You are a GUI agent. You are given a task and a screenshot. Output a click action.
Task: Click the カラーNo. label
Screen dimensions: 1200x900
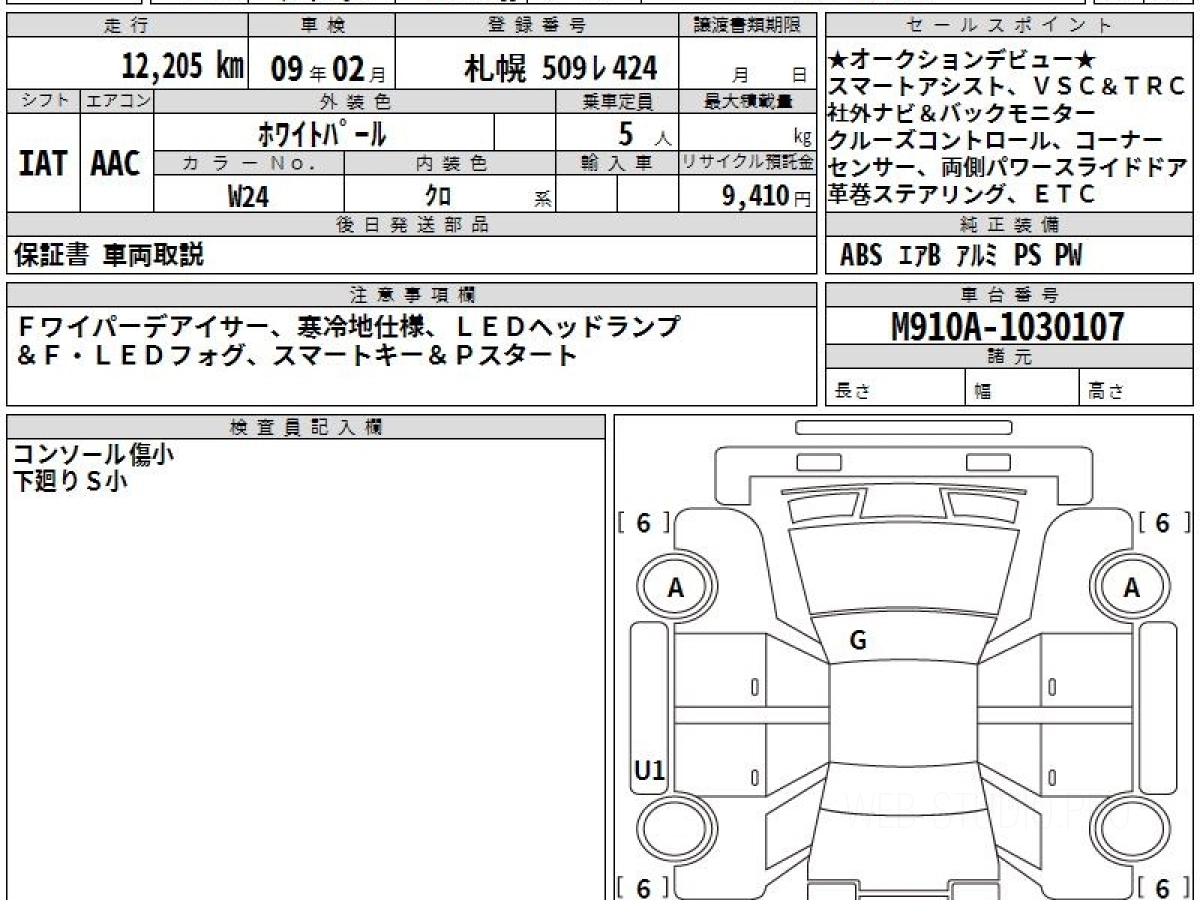pos(250,163)
